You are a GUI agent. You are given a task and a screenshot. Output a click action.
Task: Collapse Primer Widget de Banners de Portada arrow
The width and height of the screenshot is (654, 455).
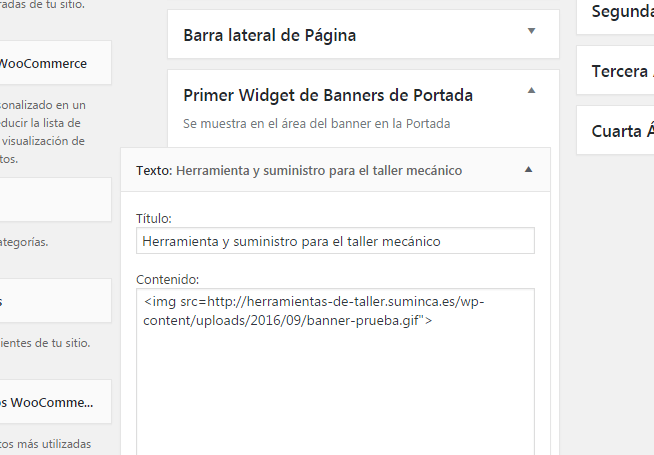pyautogui.click(x=531, y=90)
